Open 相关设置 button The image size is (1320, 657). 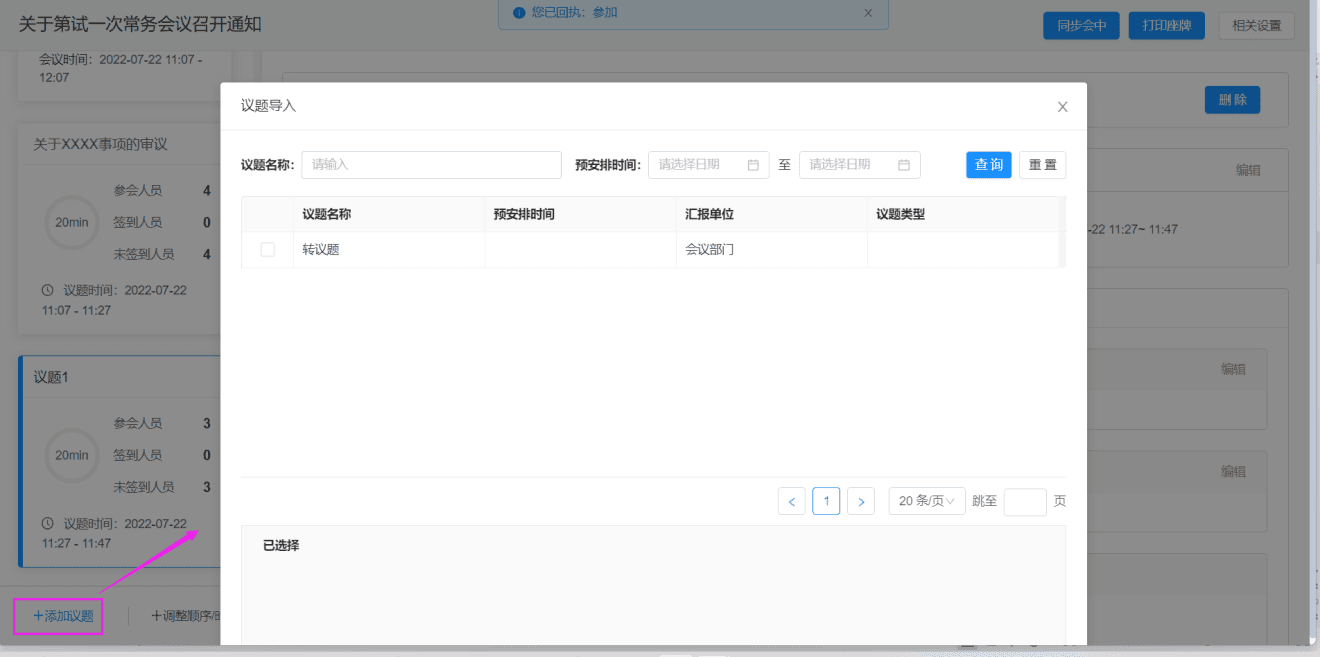1257,26
